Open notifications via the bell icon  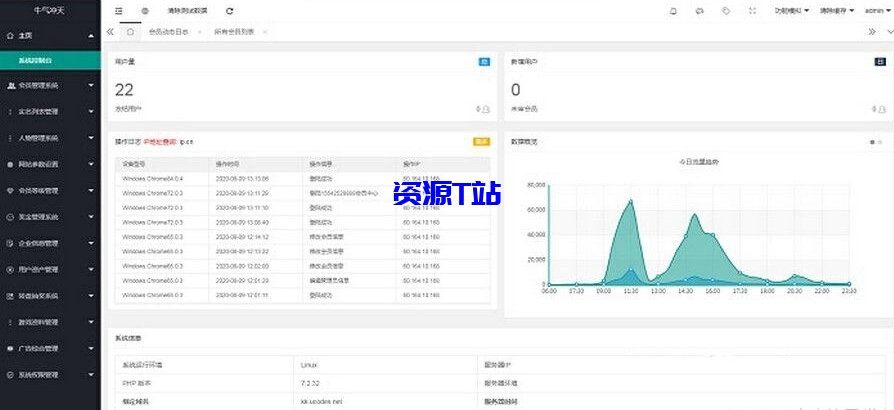673,11
